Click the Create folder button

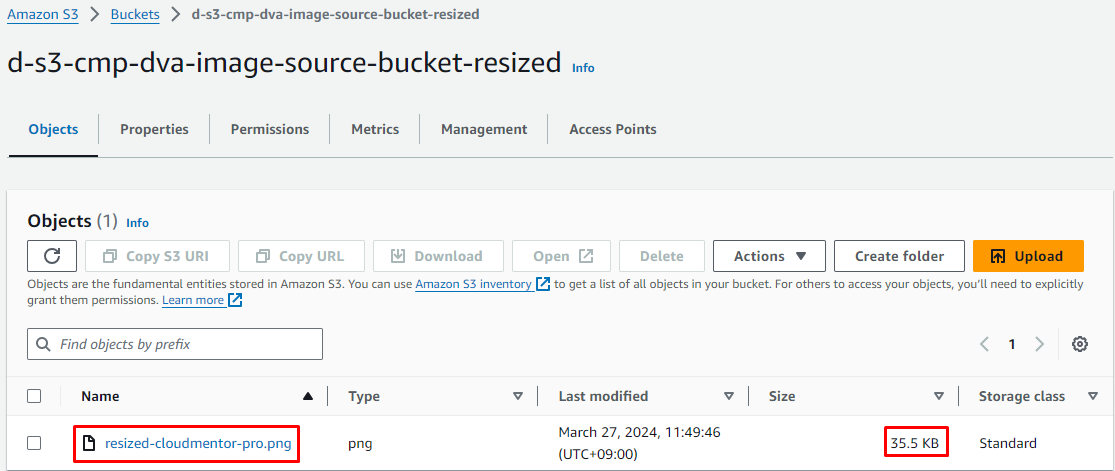(x=899, y=256)
